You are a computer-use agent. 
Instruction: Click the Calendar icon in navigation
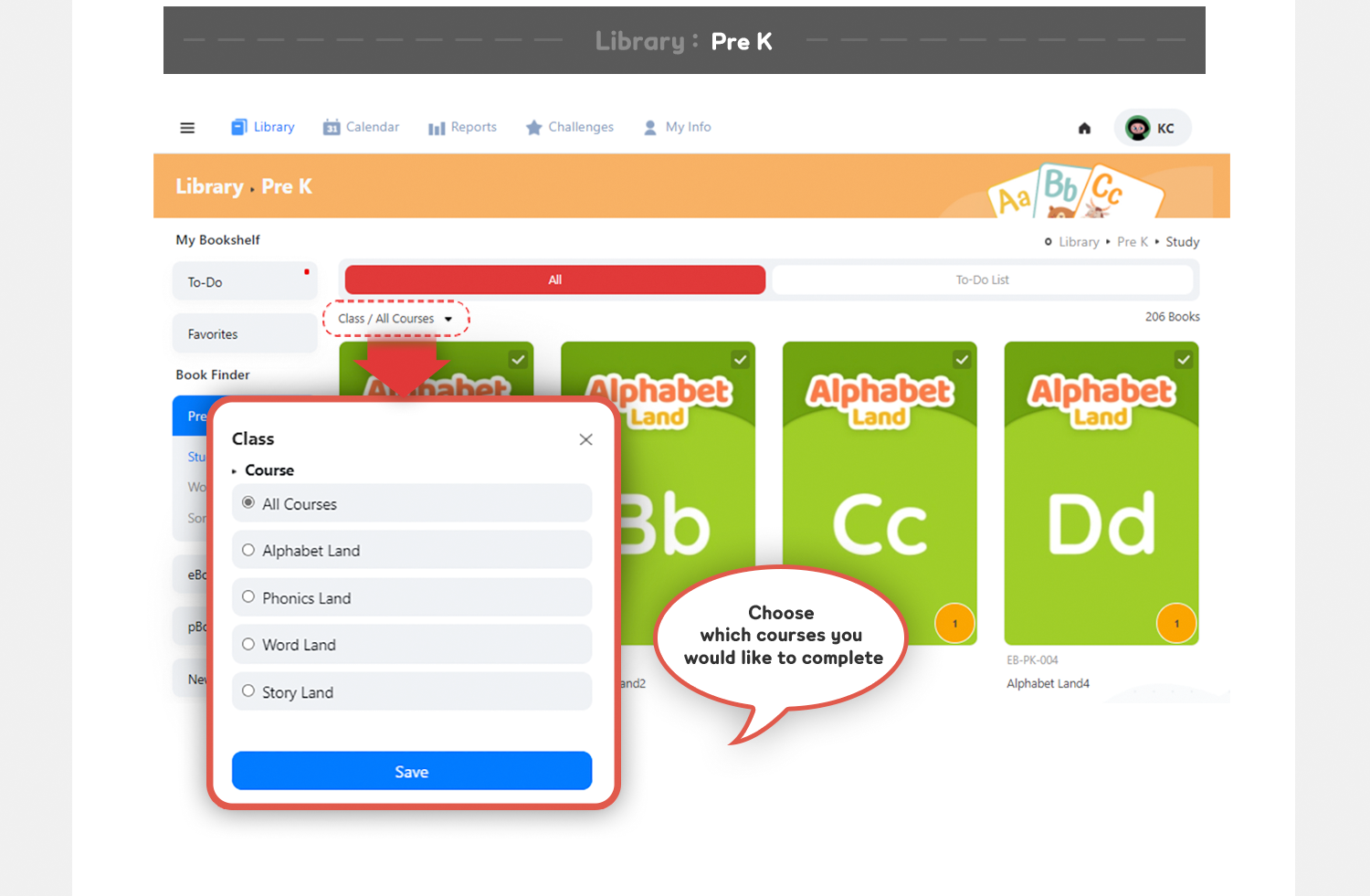[x=332, y=128]
